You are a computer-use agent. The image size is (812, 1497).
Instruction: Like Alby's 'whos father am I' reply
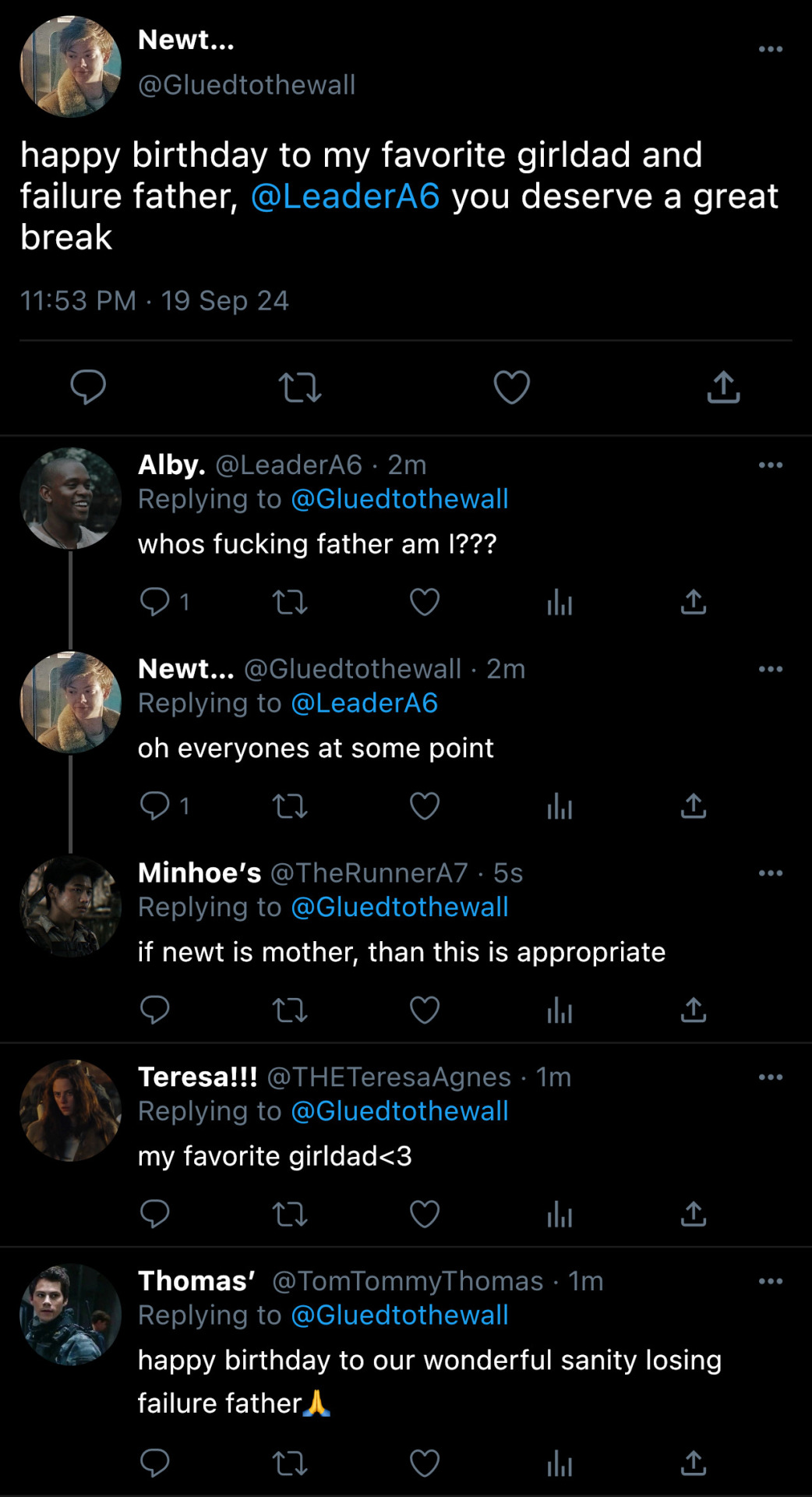[425, 602]
